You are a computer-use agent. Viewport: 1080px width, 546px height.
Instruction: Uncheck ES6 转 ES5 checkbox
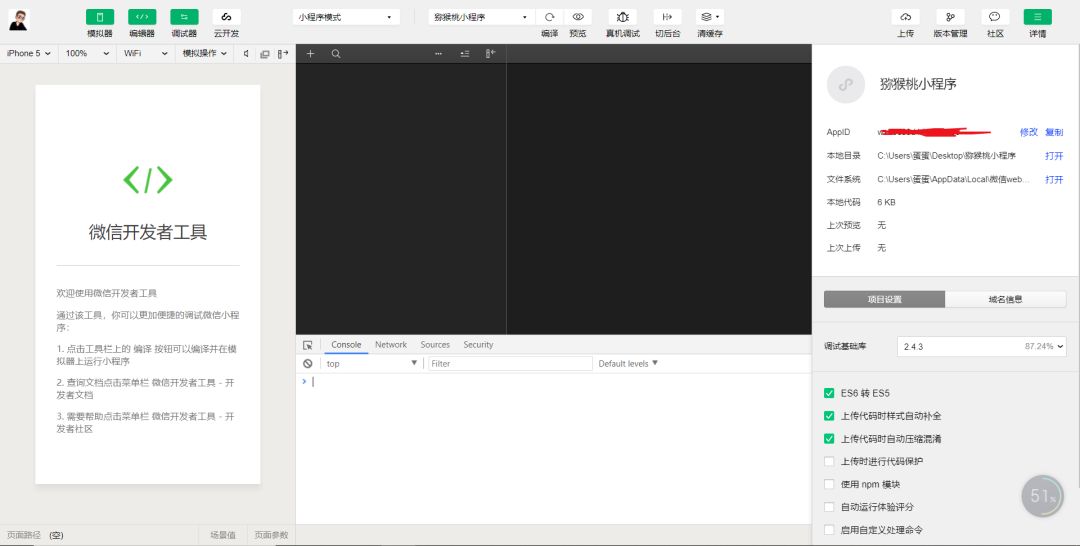tap(829, 393)
